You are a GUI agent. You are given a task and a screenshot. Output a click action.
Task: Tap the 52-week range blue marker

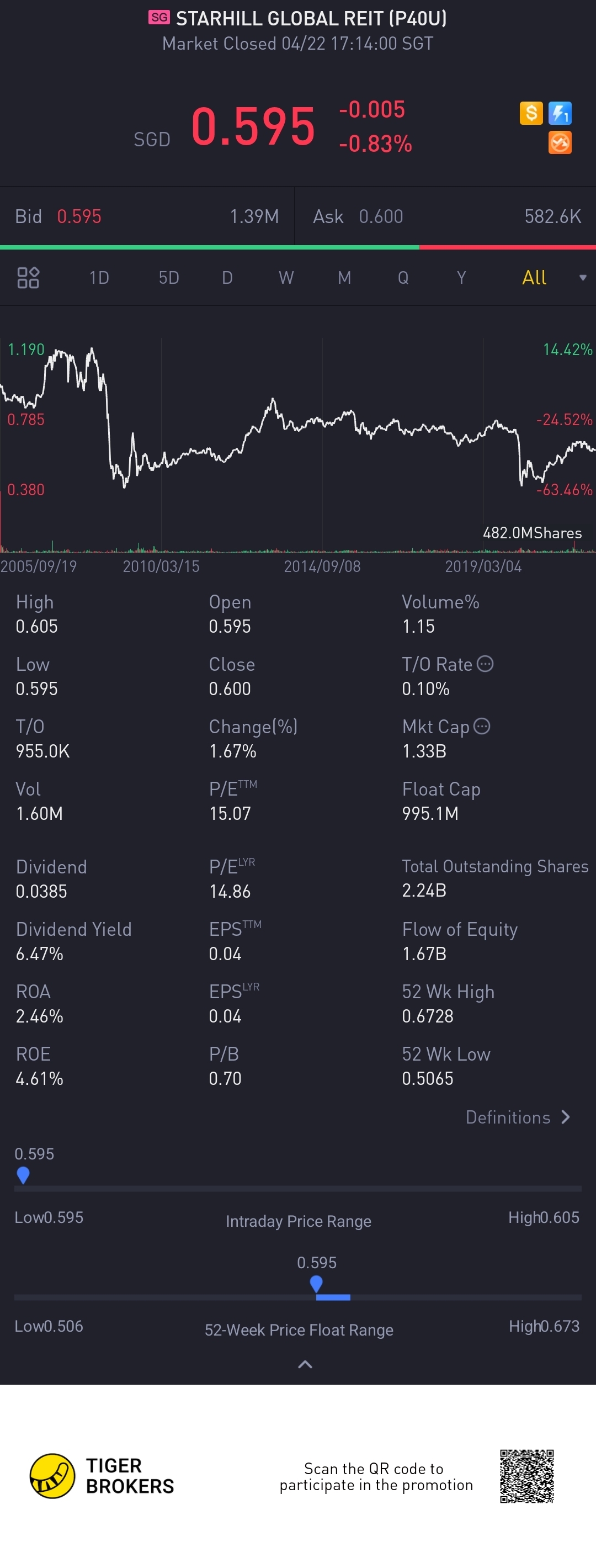(316, 1284)
